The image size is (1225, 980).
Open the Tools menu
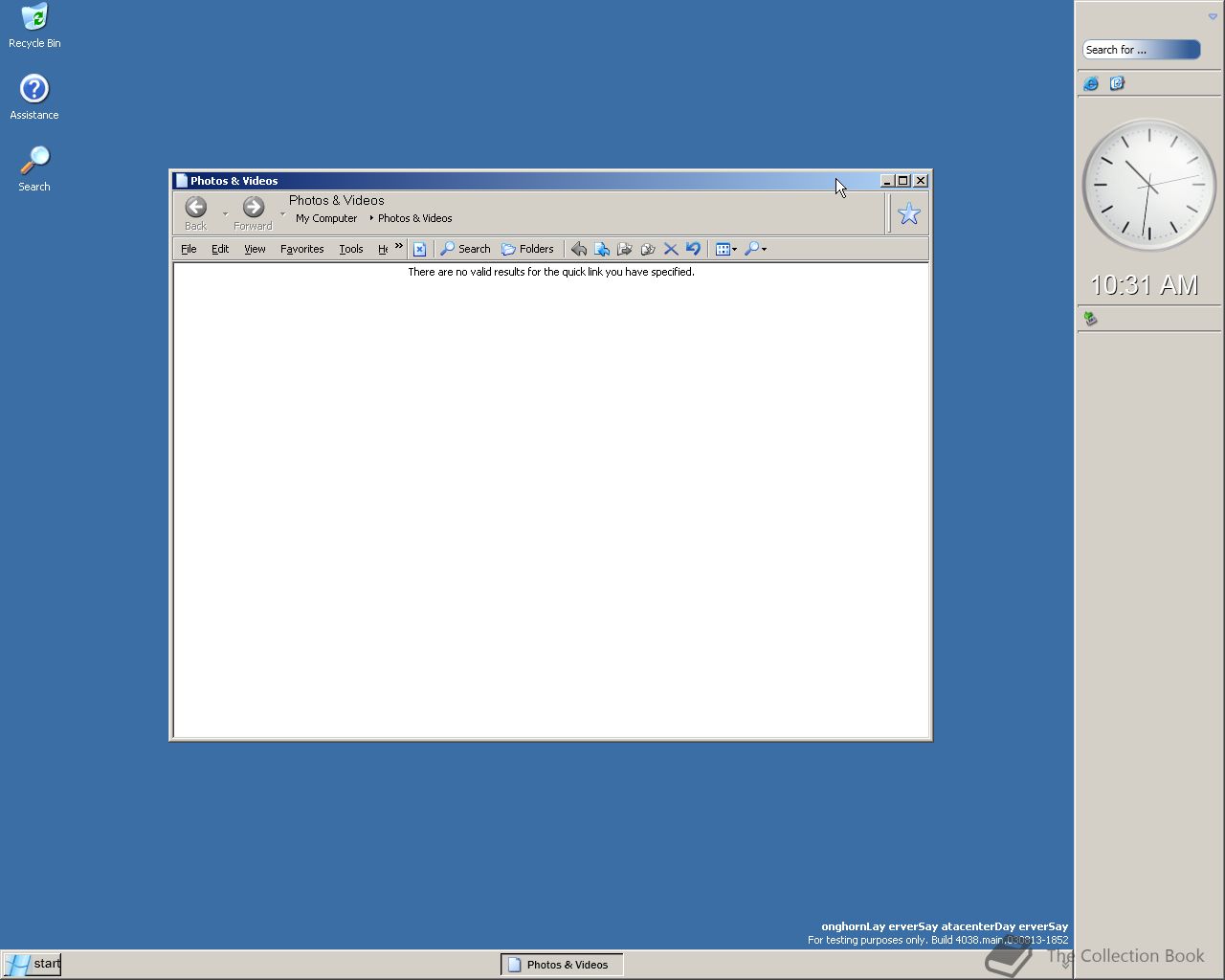tap(351, 249)
